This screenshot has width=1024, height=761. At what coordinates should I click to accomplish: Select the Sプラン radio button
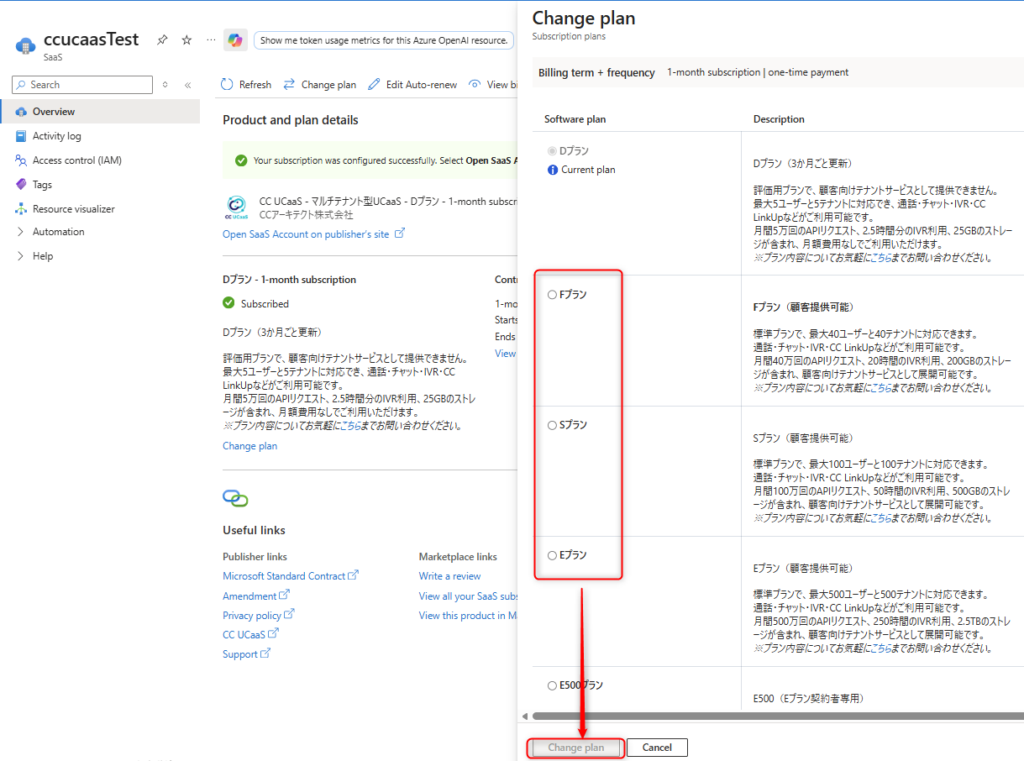pos(552,425)
